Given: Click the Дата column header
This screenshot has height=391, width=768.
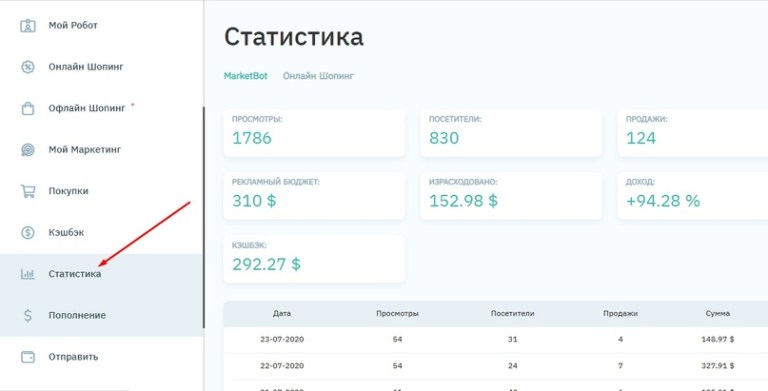Looking at the screenshot, I should click(x=282, y=314).
